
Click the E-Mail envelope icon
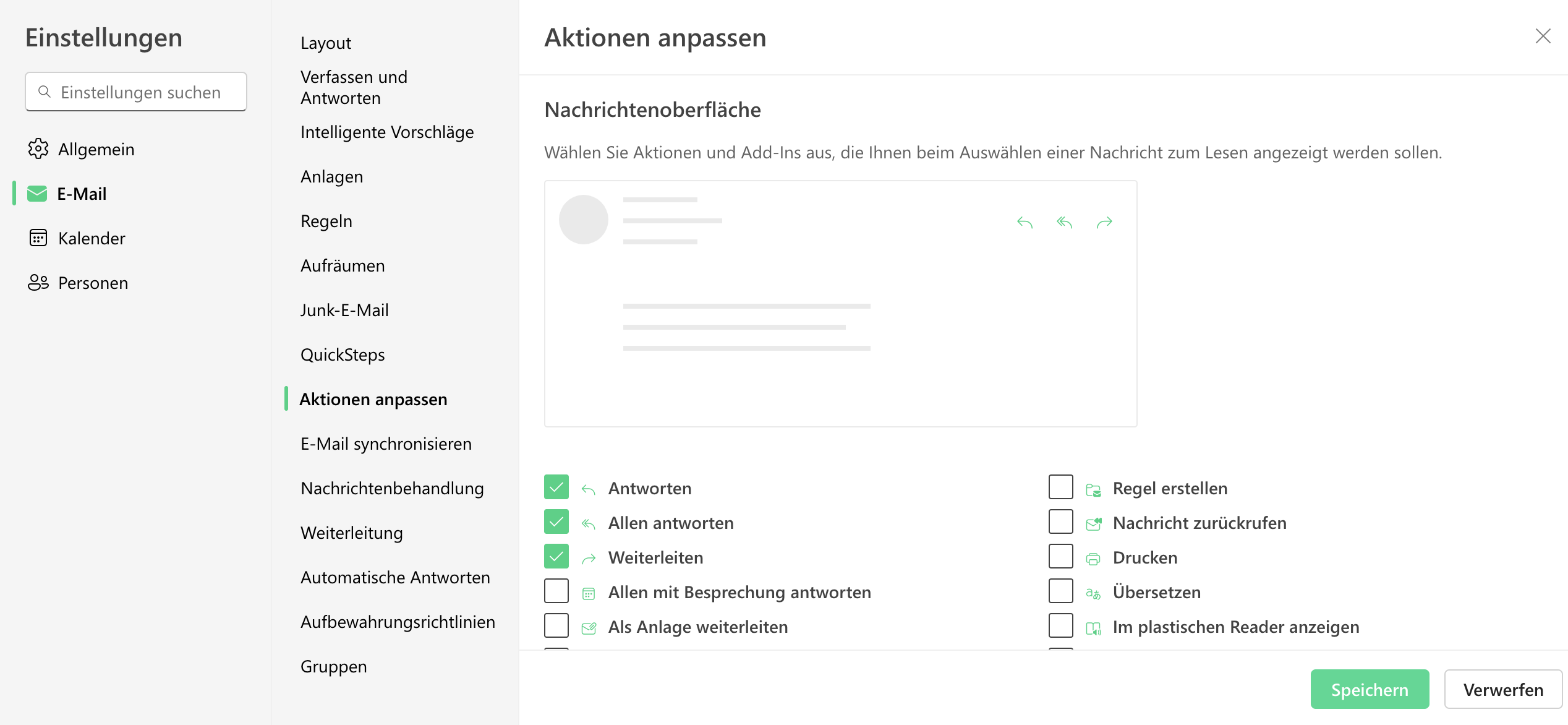(x=37, y=194)
